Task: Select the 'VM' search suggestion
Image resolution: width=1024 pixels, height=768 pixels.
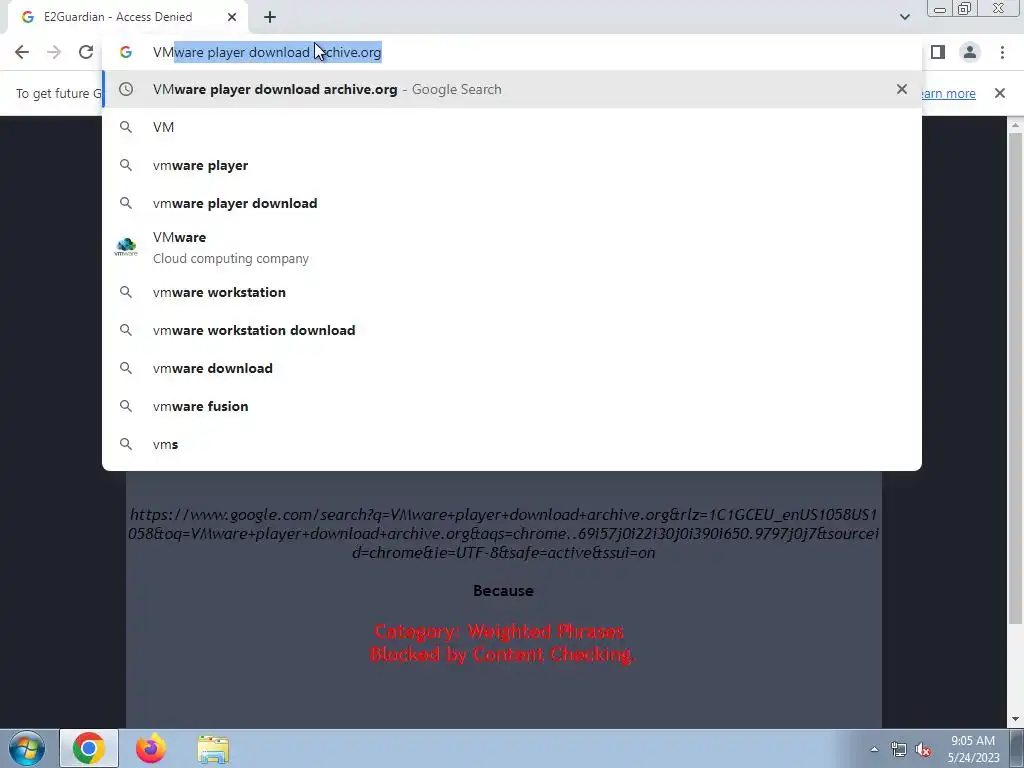Action: coord(512,127)
